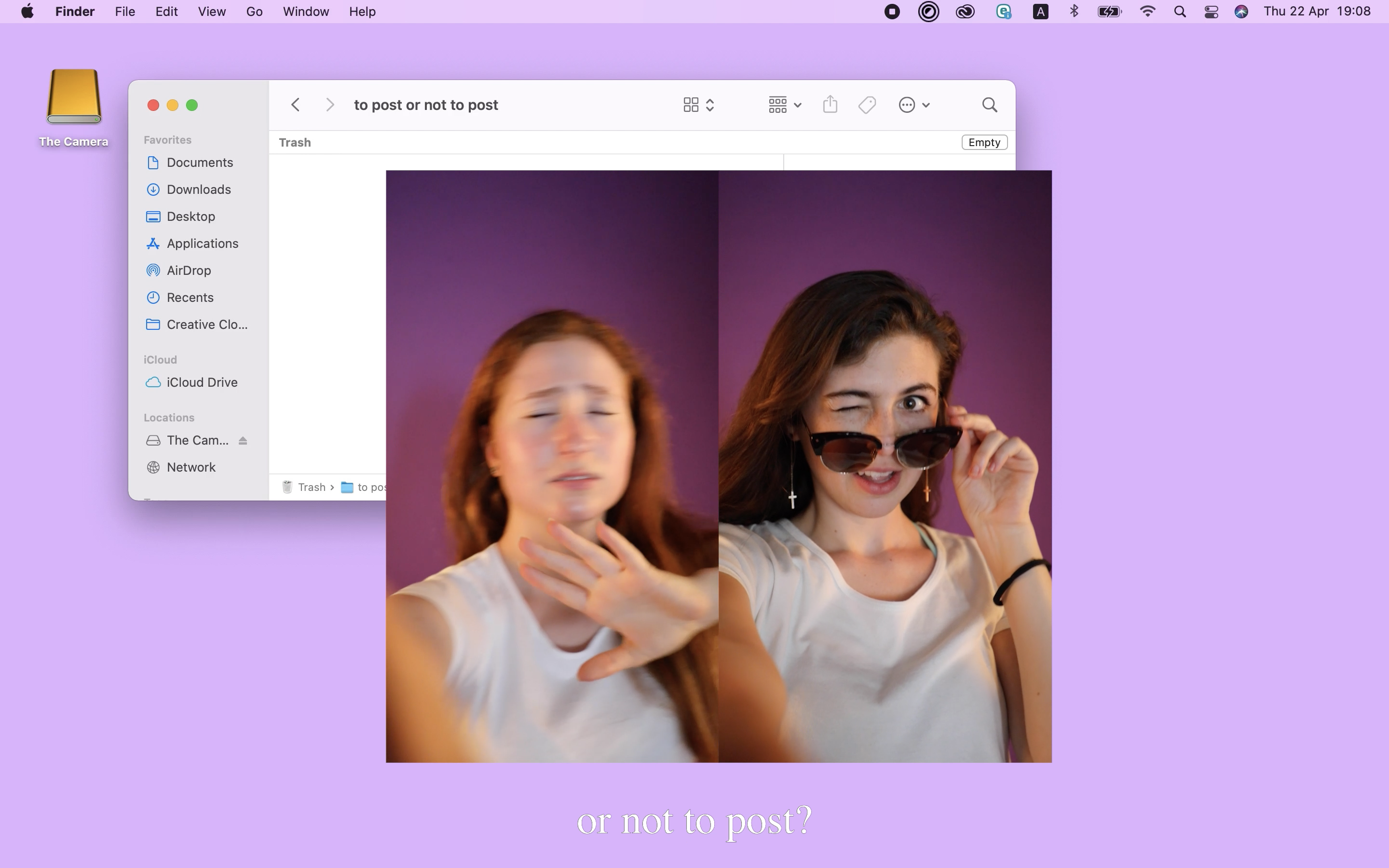Open the Bluetooth menu
Screen dimensions: 1389x868
point(1074,12)
